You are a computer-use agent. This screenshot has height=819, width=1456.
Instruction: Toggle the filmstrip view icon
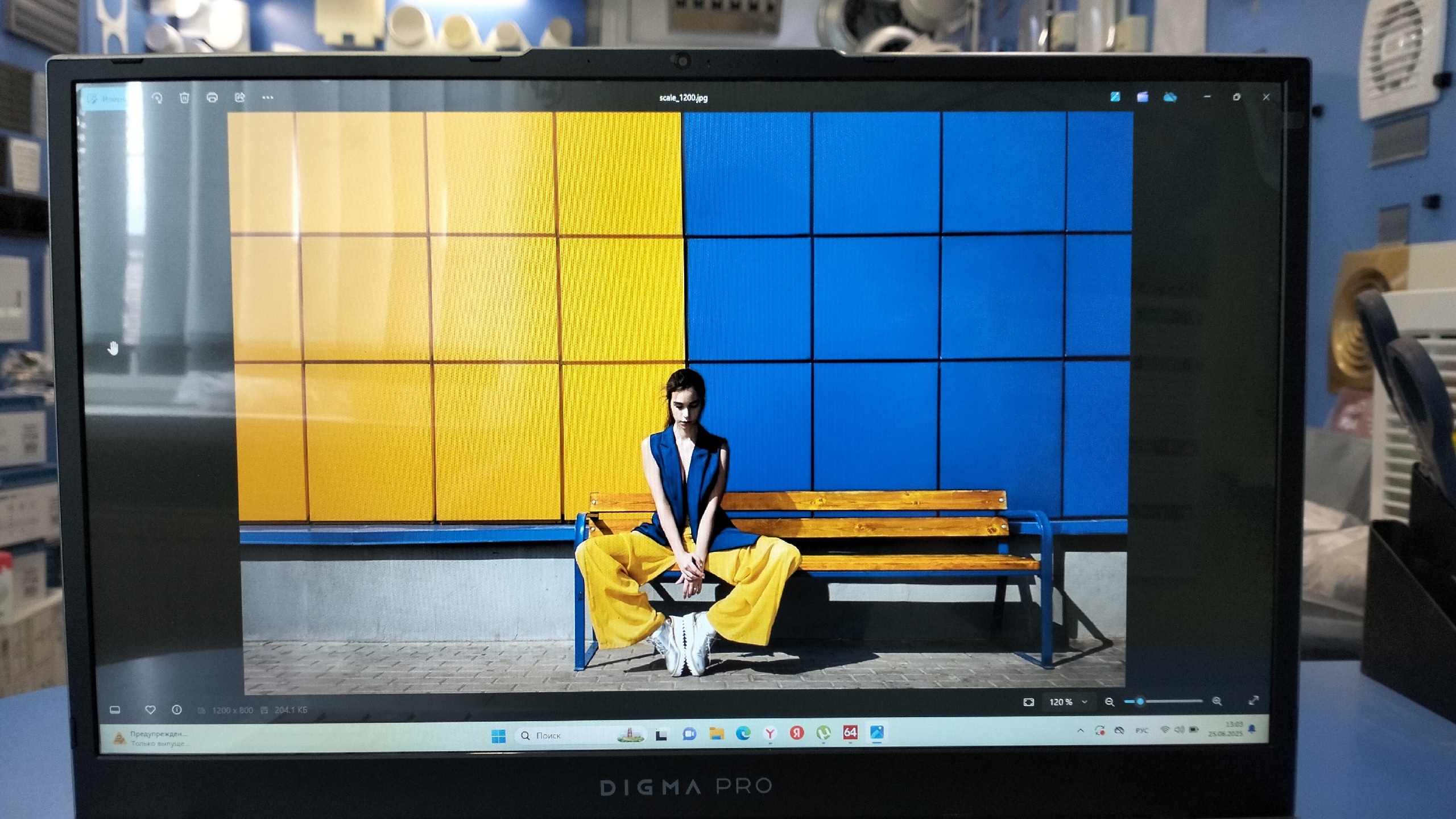tap(115, 710)
